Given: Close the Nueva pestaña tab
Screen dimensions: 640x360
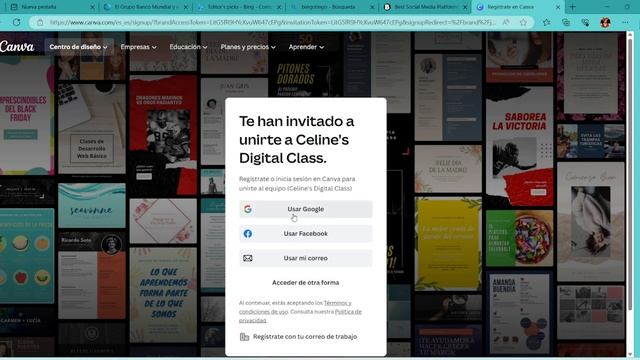Looking at the screenshot, I should (92, 7).
